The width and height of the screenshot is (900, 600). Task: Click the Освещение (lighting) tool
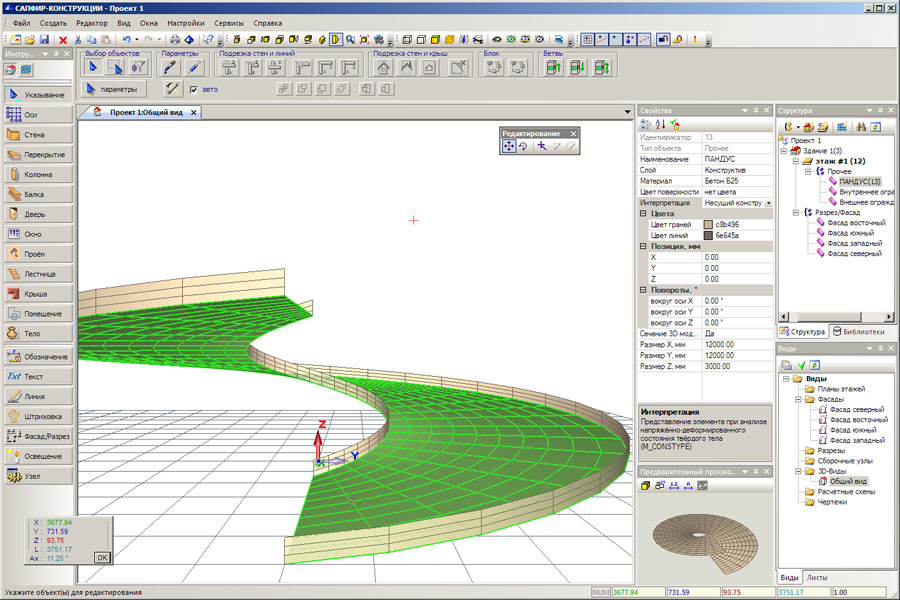tap(38, 456)
